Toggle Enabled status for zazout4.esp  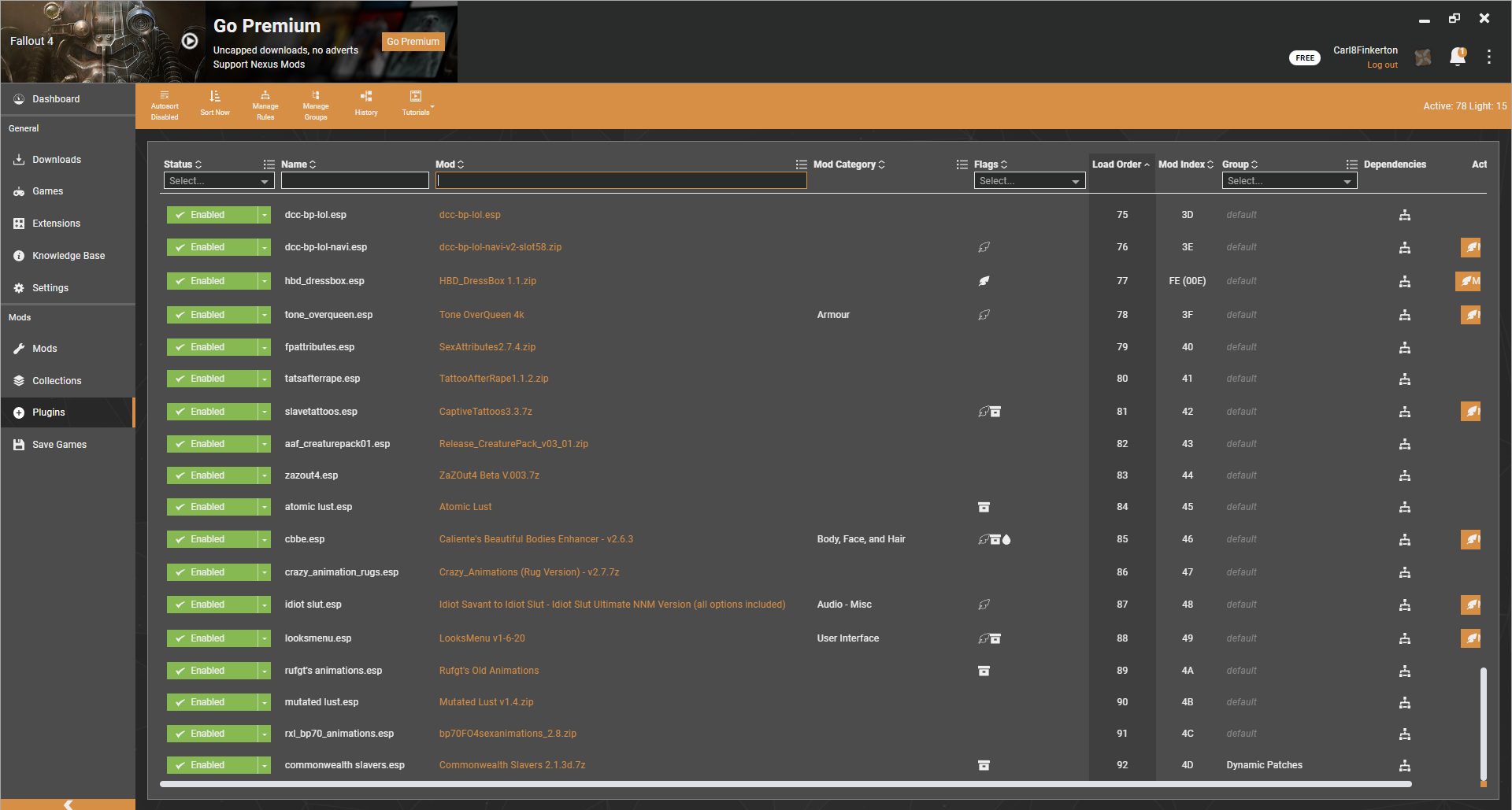(x=212, y=475)
